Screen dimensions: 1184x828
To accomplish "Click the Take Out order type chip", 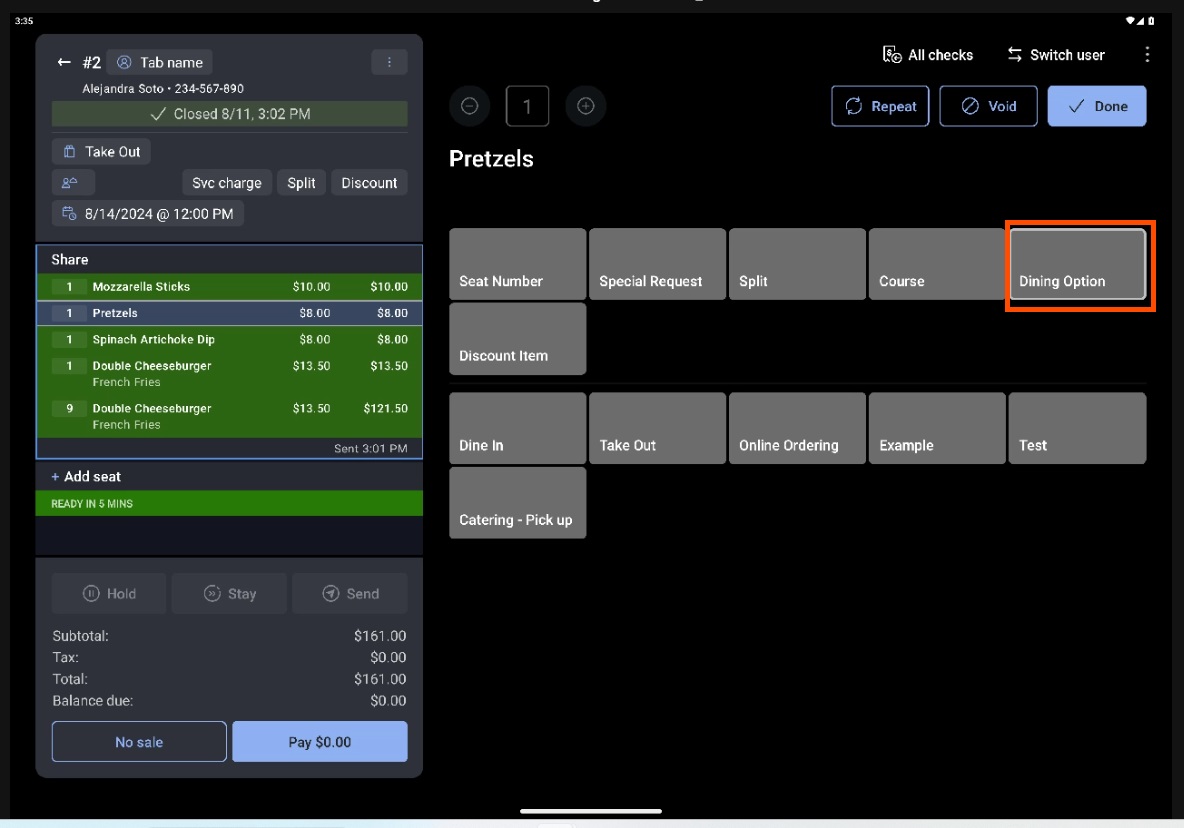I will [x=101, y=152].
